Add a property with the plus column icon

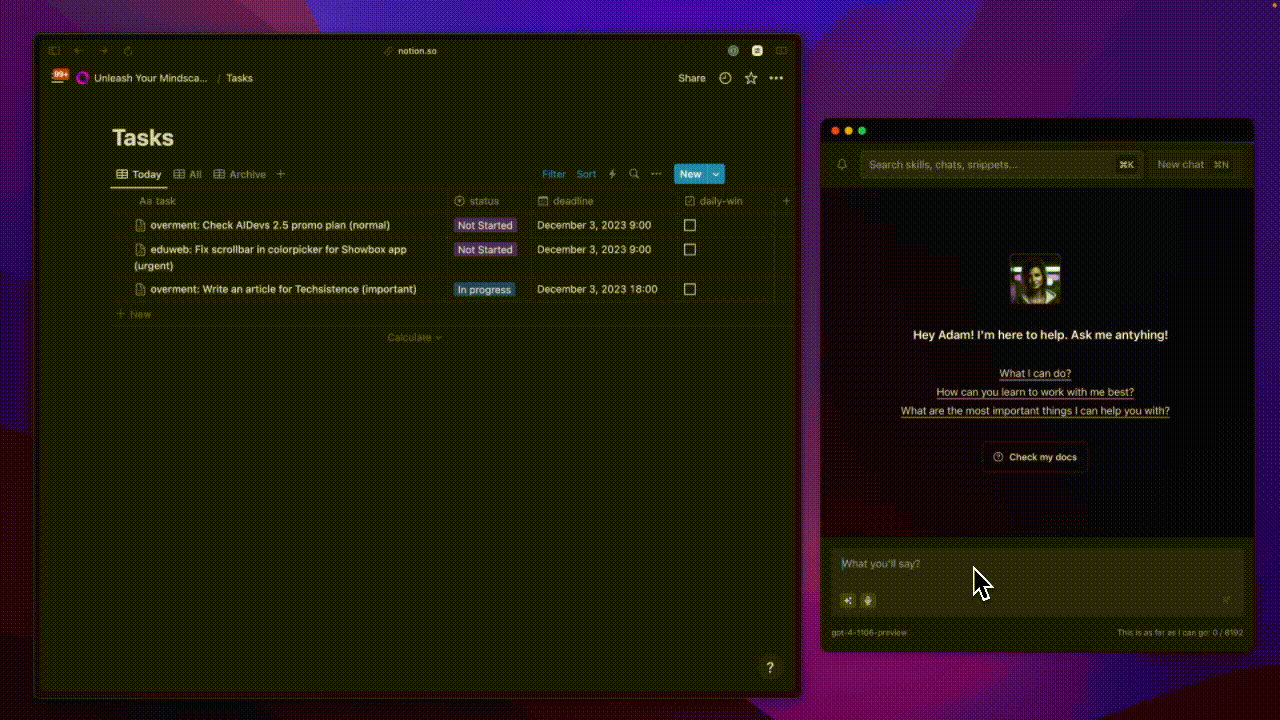(786, 201)
